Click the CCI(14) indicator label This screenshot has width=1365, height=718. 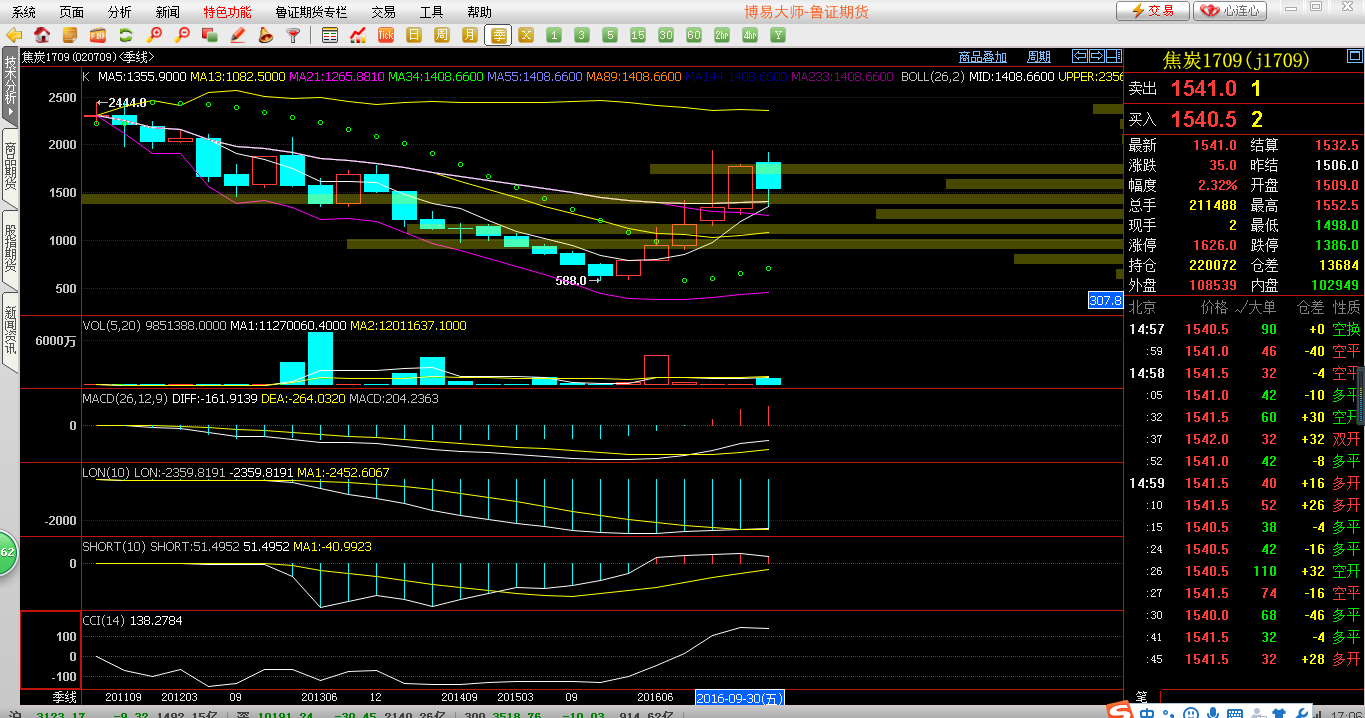point(104,621)
